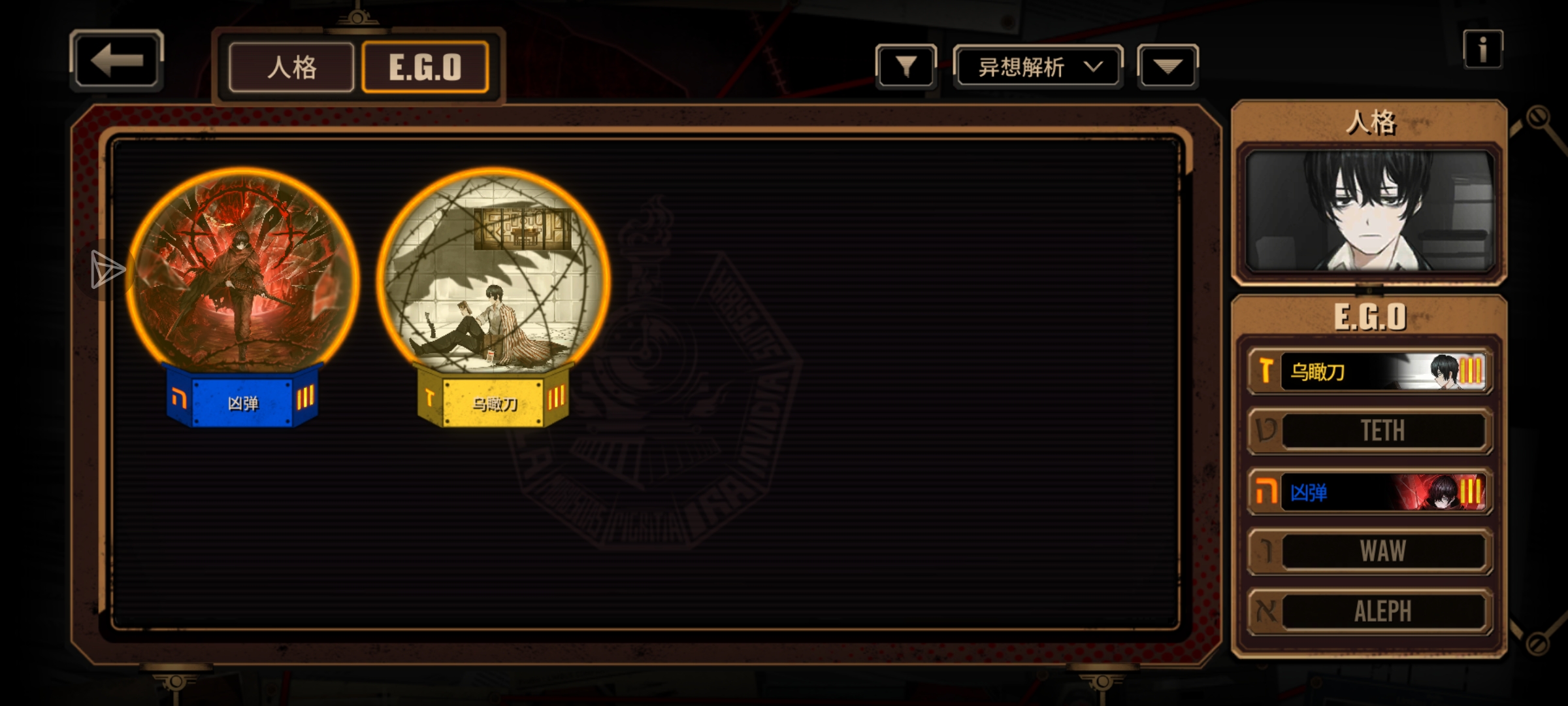Toggle sort order with the triangle button
The height and width of the screenshot is (706, 1568).
[1168, 66]
